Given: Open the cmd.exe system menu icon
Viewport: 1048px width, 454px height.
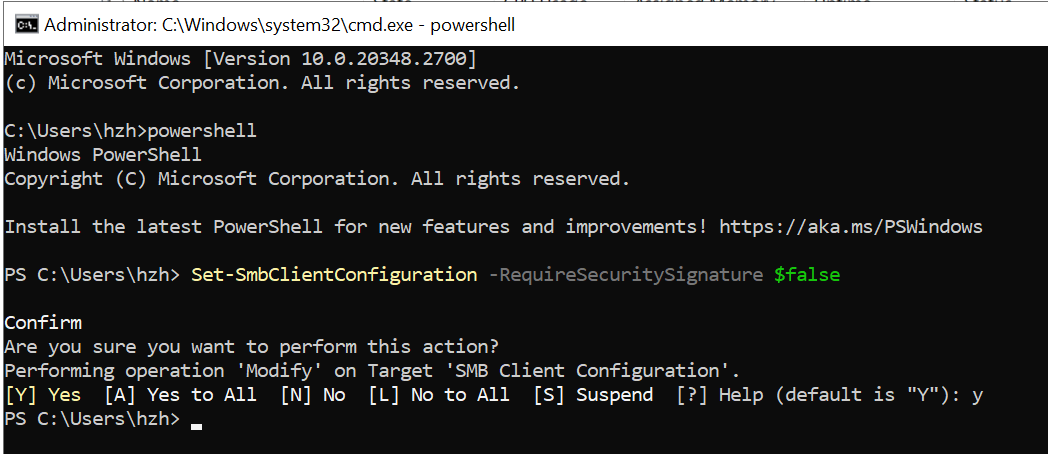Looking at the screenshot, I should [27, 25].
